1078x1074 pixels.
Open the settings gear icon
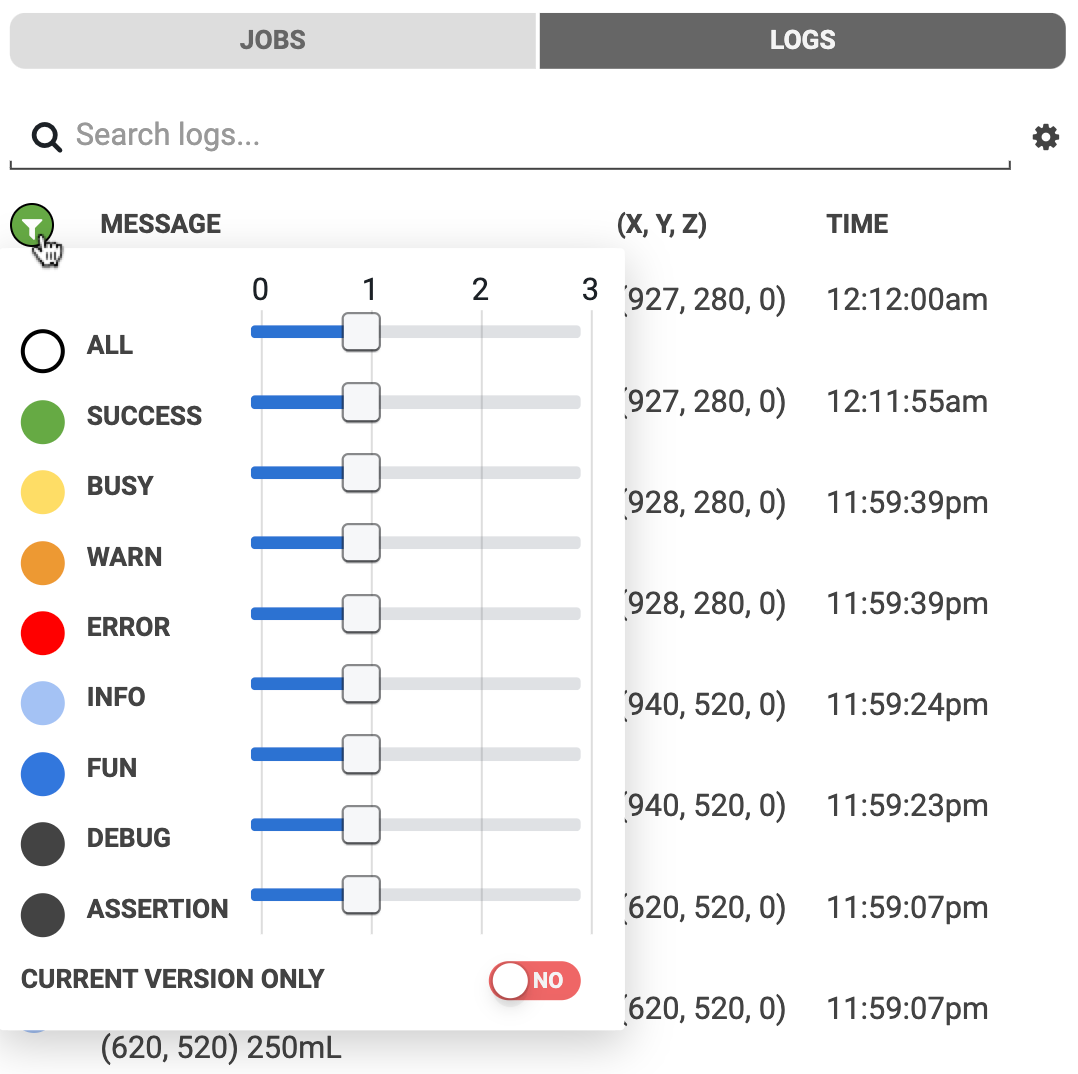pyautogui.click(x=1045, y=137)
